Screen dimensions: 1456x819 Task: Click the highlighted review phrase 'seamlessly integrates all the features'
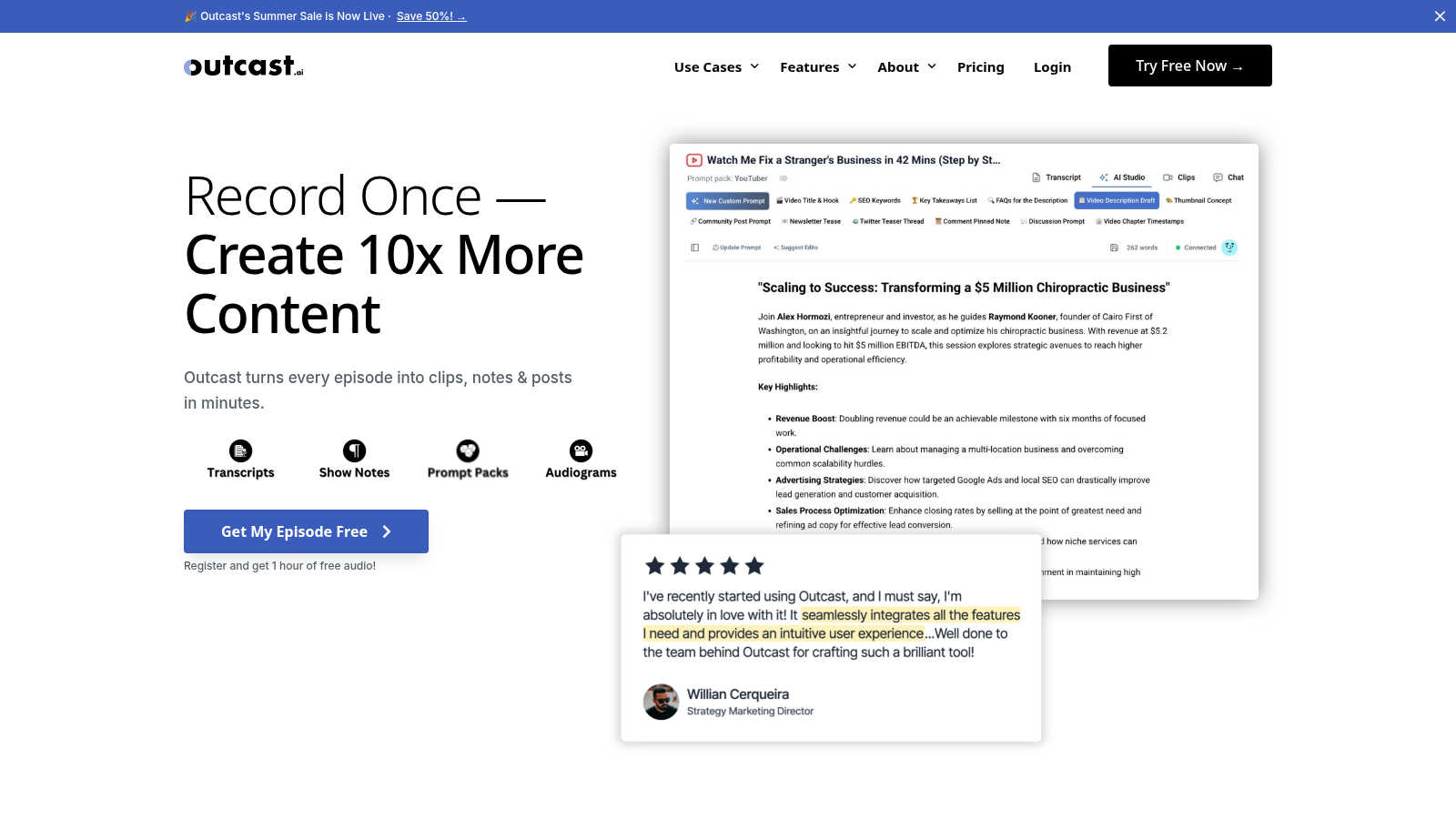[x=911, y=615]
